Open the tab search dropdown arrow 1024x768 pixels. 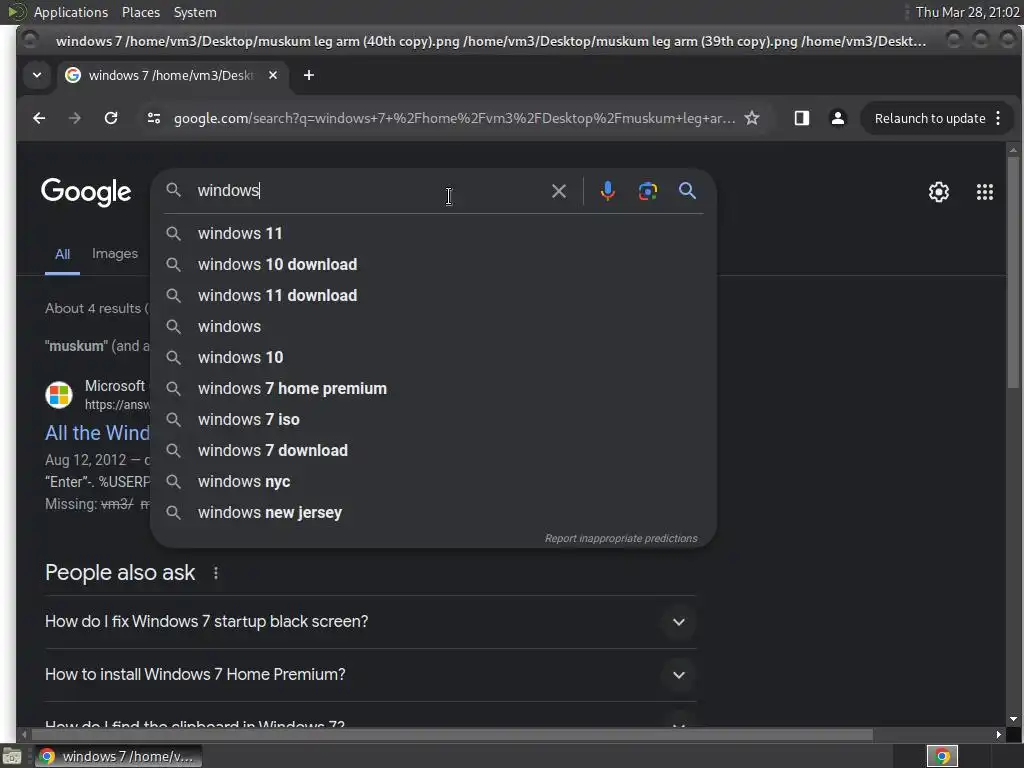37,75
